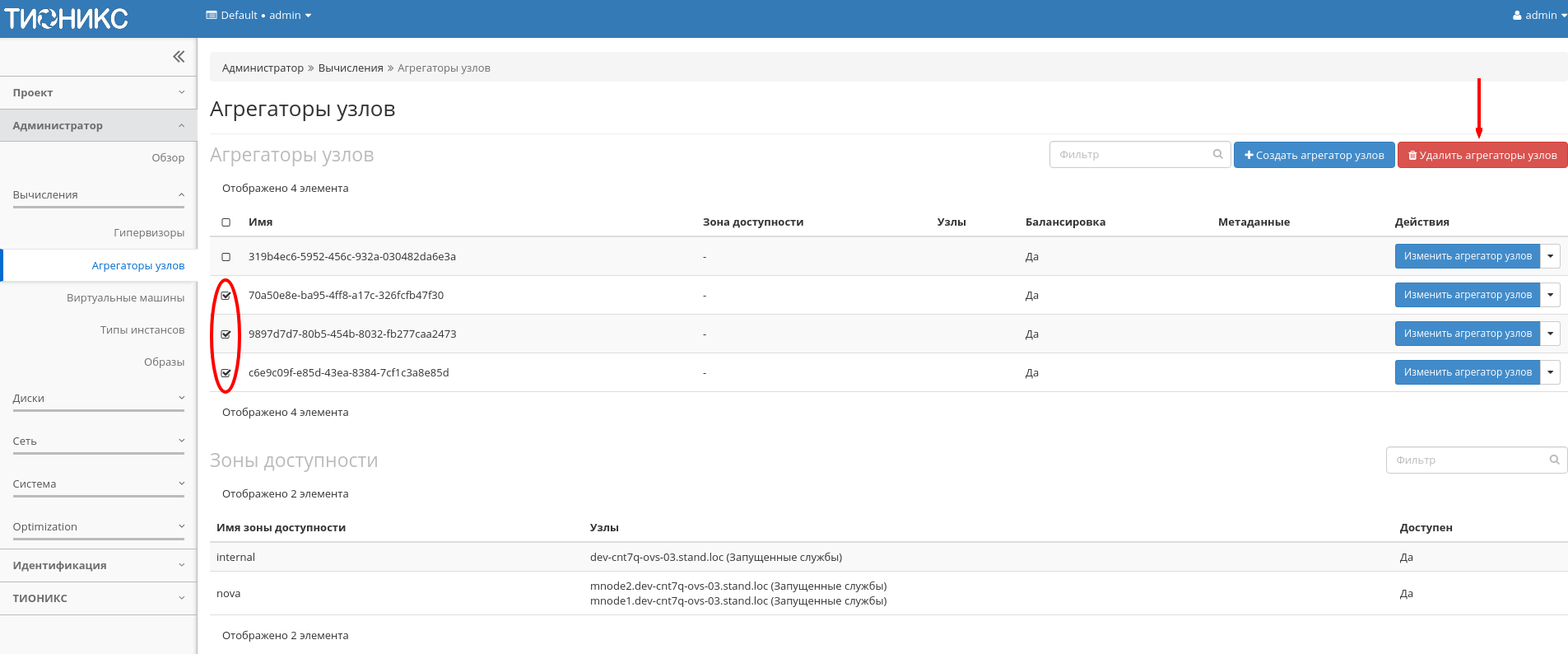Open the Default • admin project selector
The width and height of the screenshot is (1568, 654).
tap(258, 15)
